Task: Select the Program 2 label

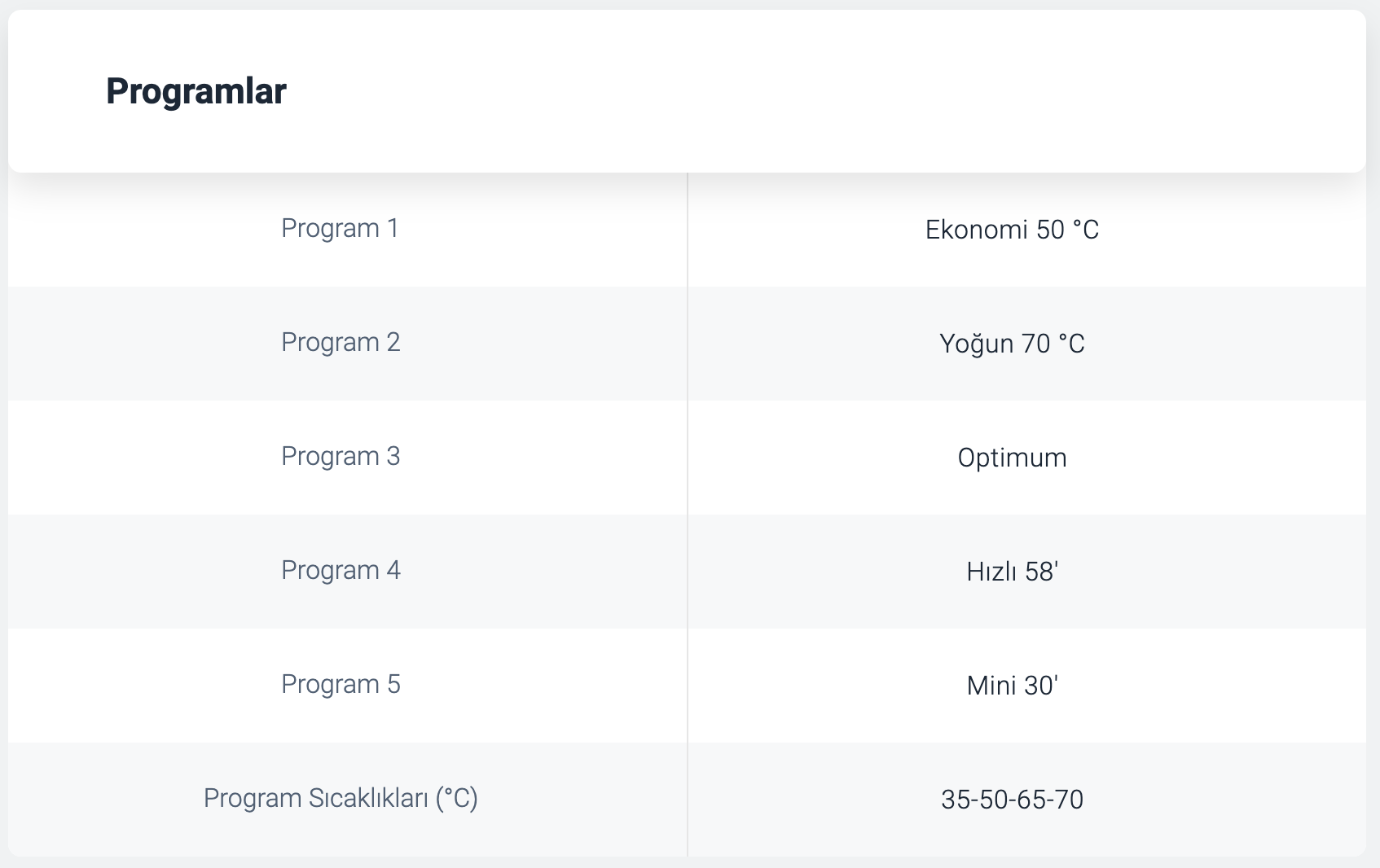Action: pyautogui.click(x=341, y=342)
